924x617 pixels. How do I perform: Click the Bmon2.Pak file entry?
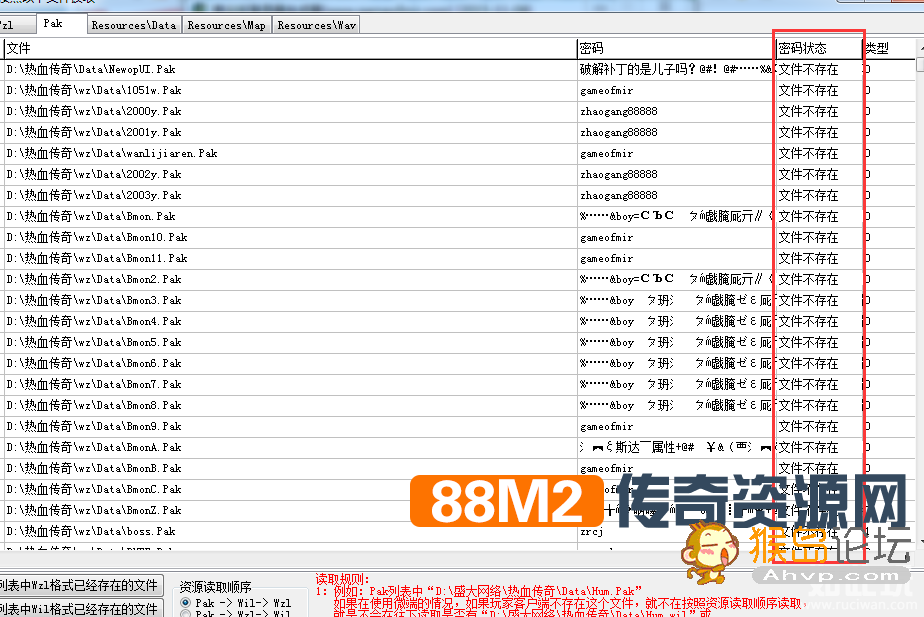94,279
